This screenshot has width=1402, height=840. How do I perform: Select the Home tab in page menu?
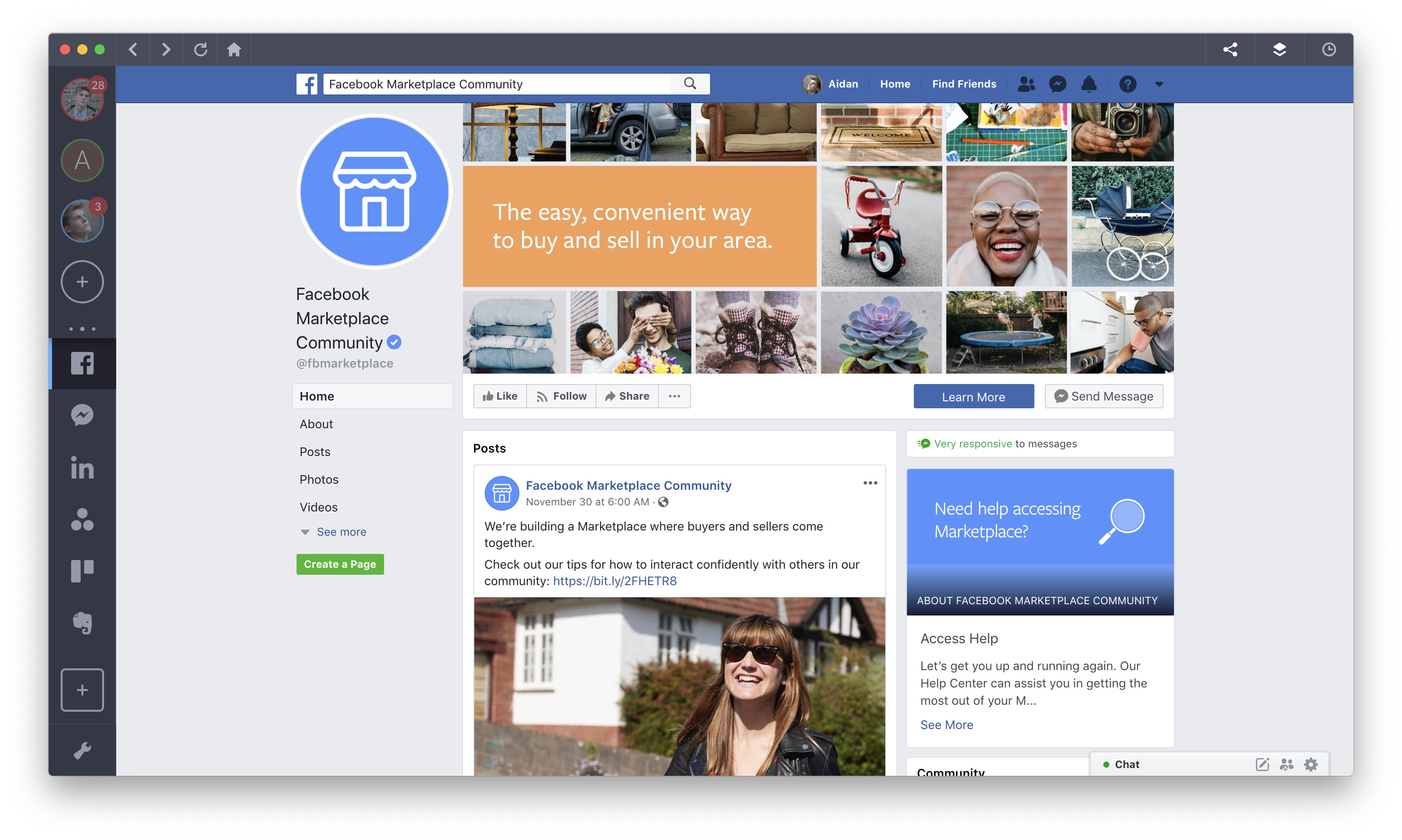click(x=372, y=396)
